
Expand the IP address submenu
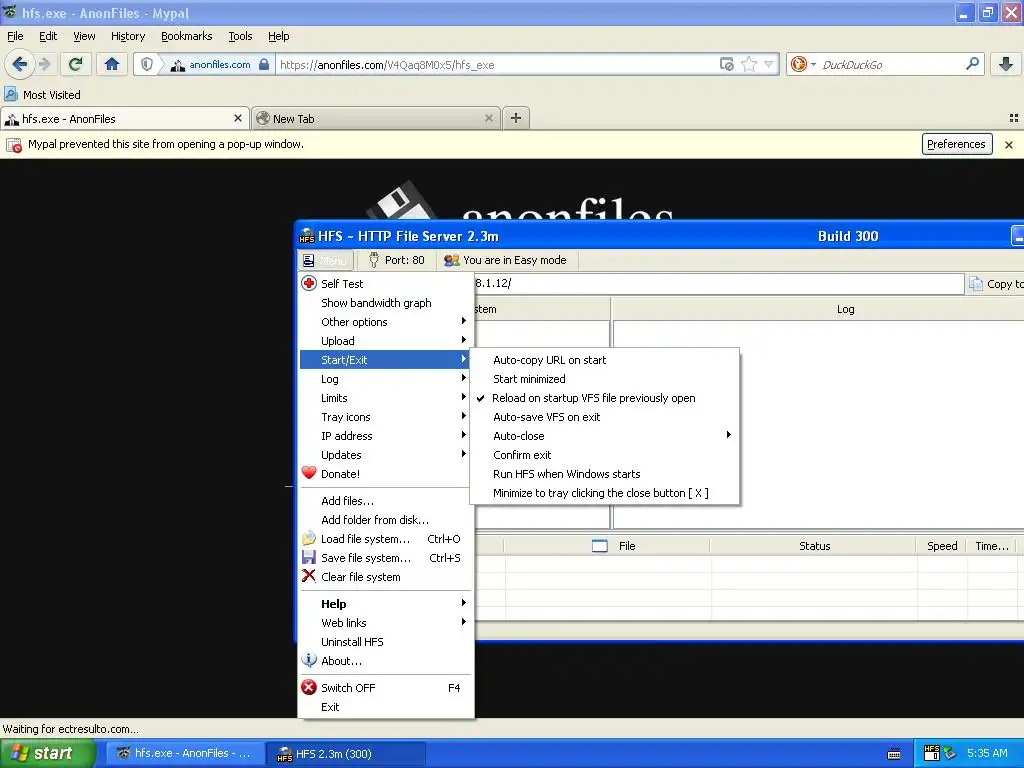[385, 436]
